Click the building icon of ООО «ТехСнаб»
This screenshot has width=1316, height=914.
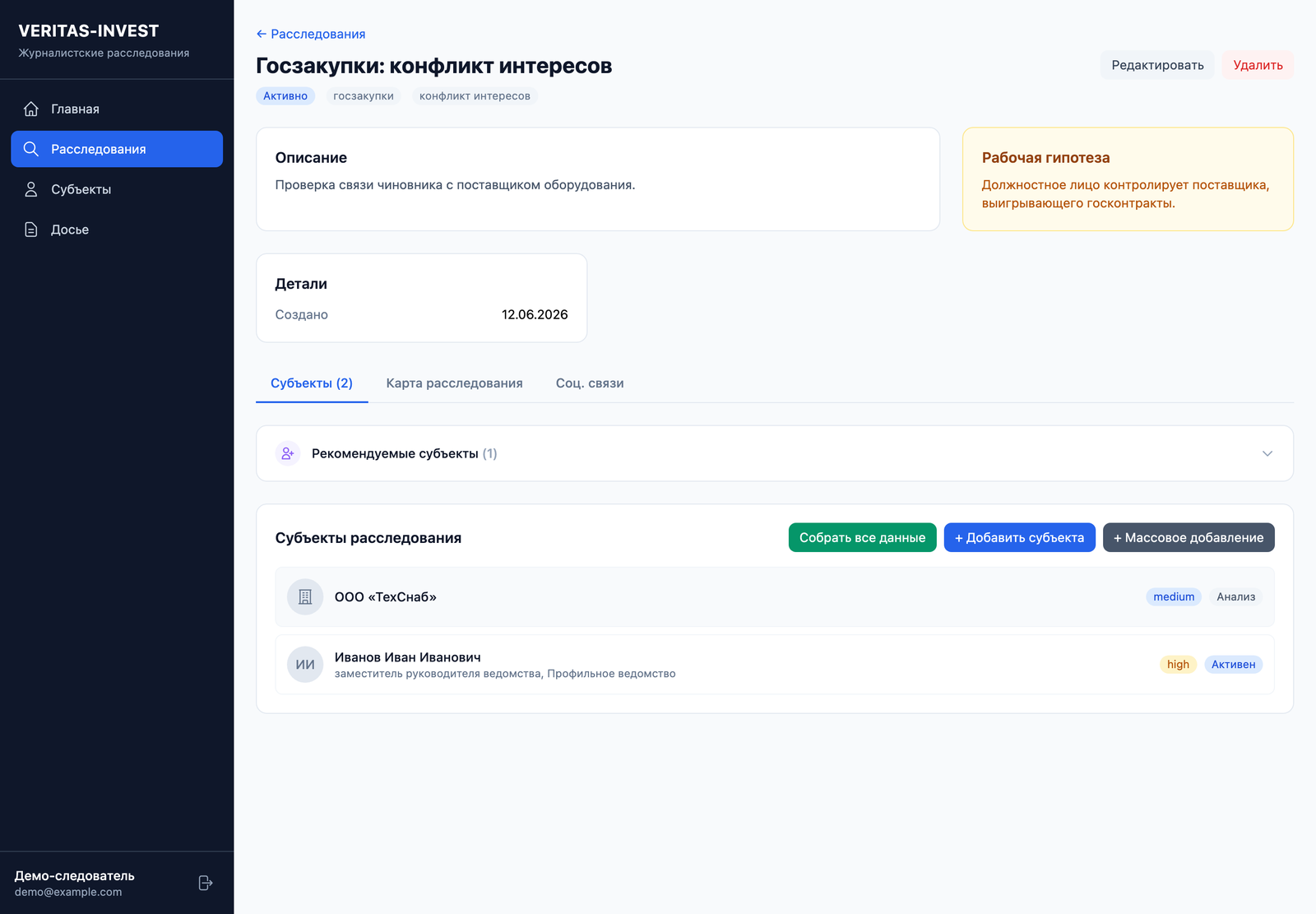point(305,596)
